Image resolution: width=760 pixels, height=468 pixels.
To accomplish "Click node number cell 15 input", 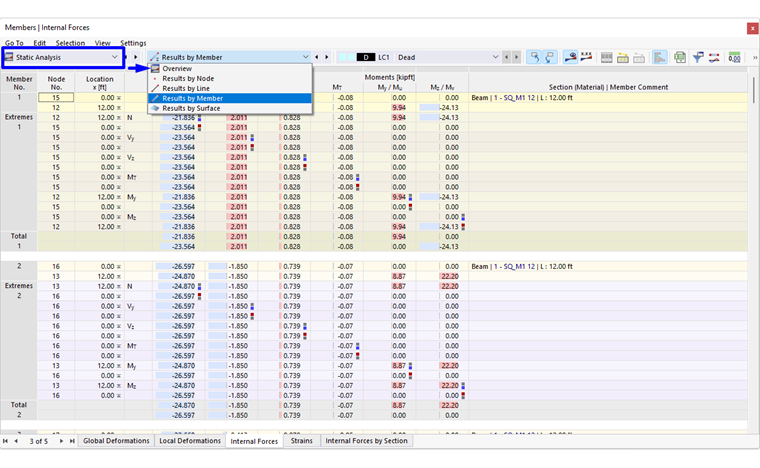I will [x=56, y=98].
